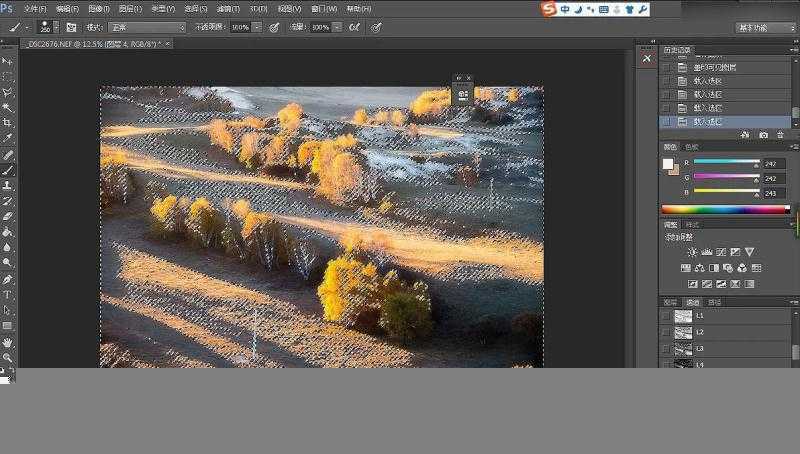Image resolution: width=800 pixels, height=454 pixels.
Task: Open the brush preset picker dropdown
Action: point(56,27)
